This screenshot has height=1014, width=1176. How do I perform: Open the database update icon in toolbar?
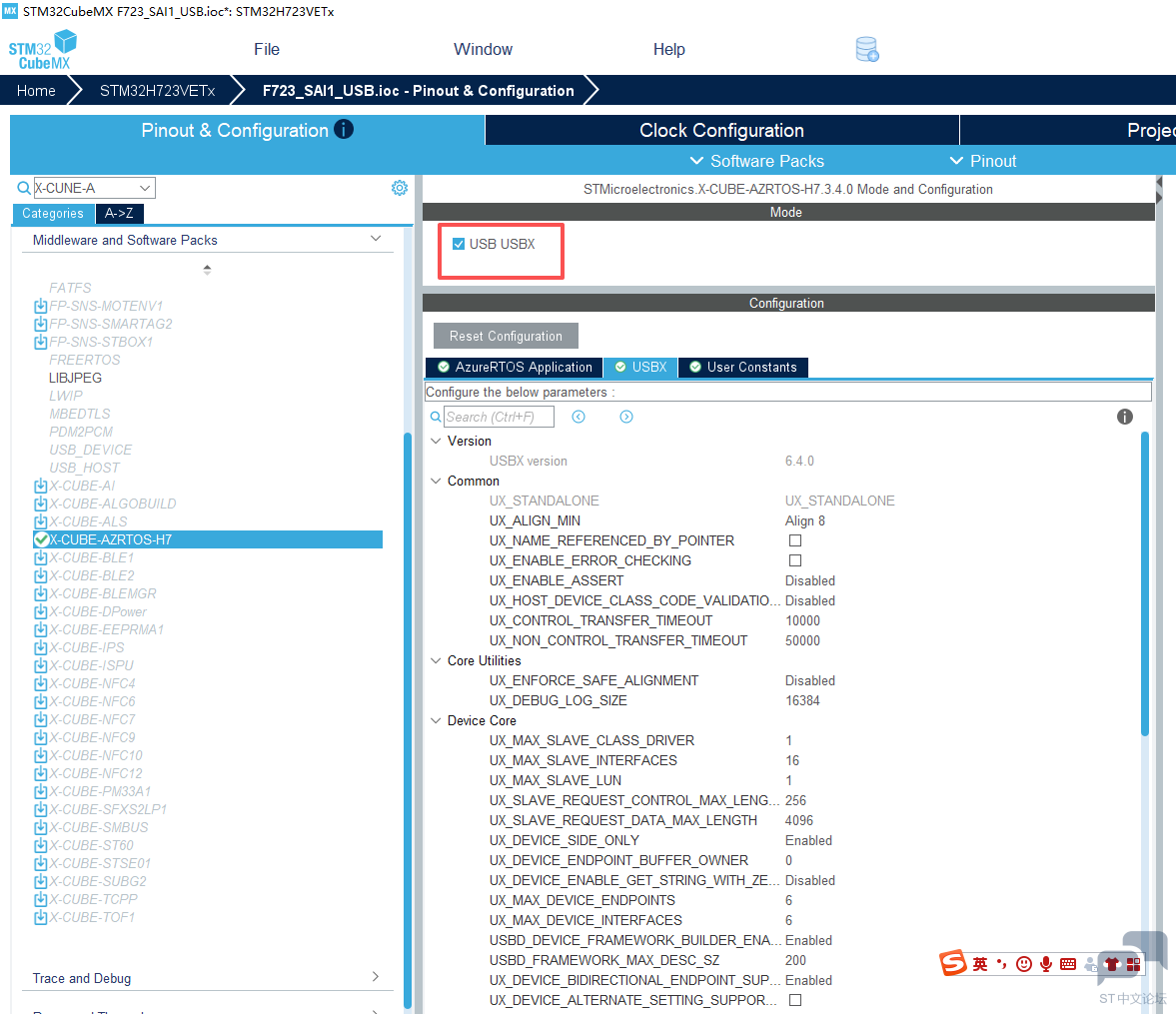pos(867,50)
